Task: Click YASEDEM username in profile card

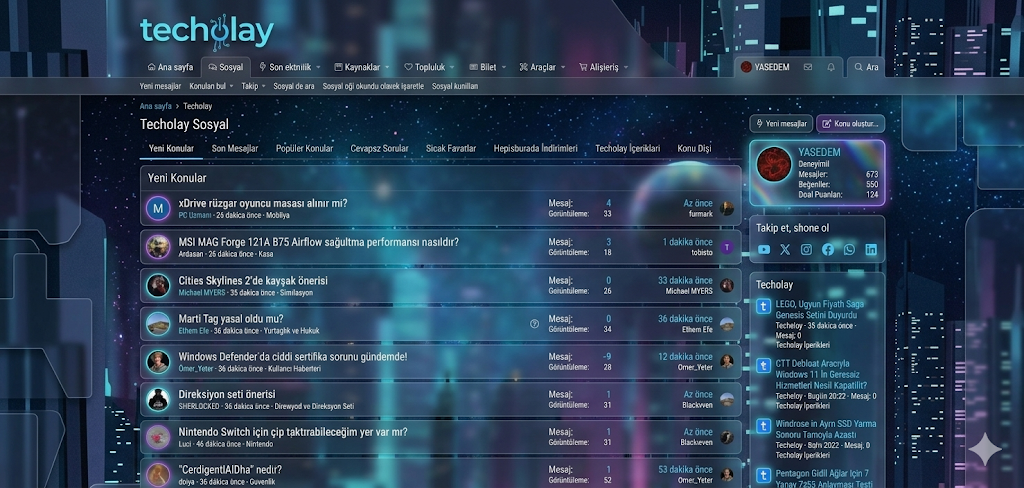Action: point(819,152)
